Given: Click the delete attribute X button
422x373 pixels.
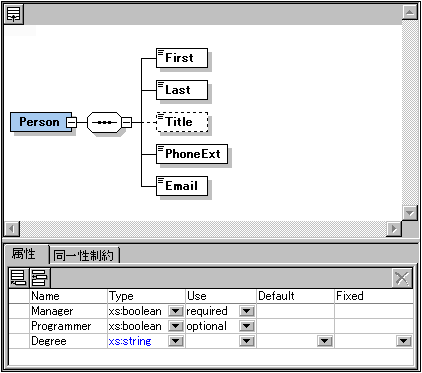Looking at the screenshot, I should [x=402, y=278].
